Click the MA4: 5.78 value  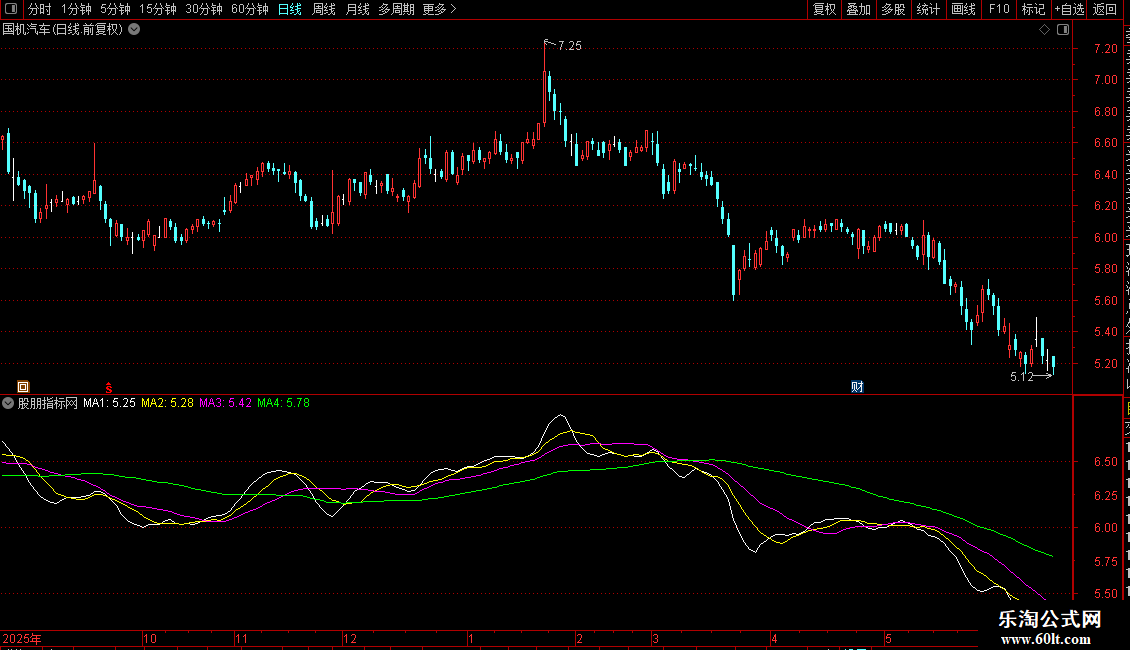pyautogui.click(x=283, y=404)
